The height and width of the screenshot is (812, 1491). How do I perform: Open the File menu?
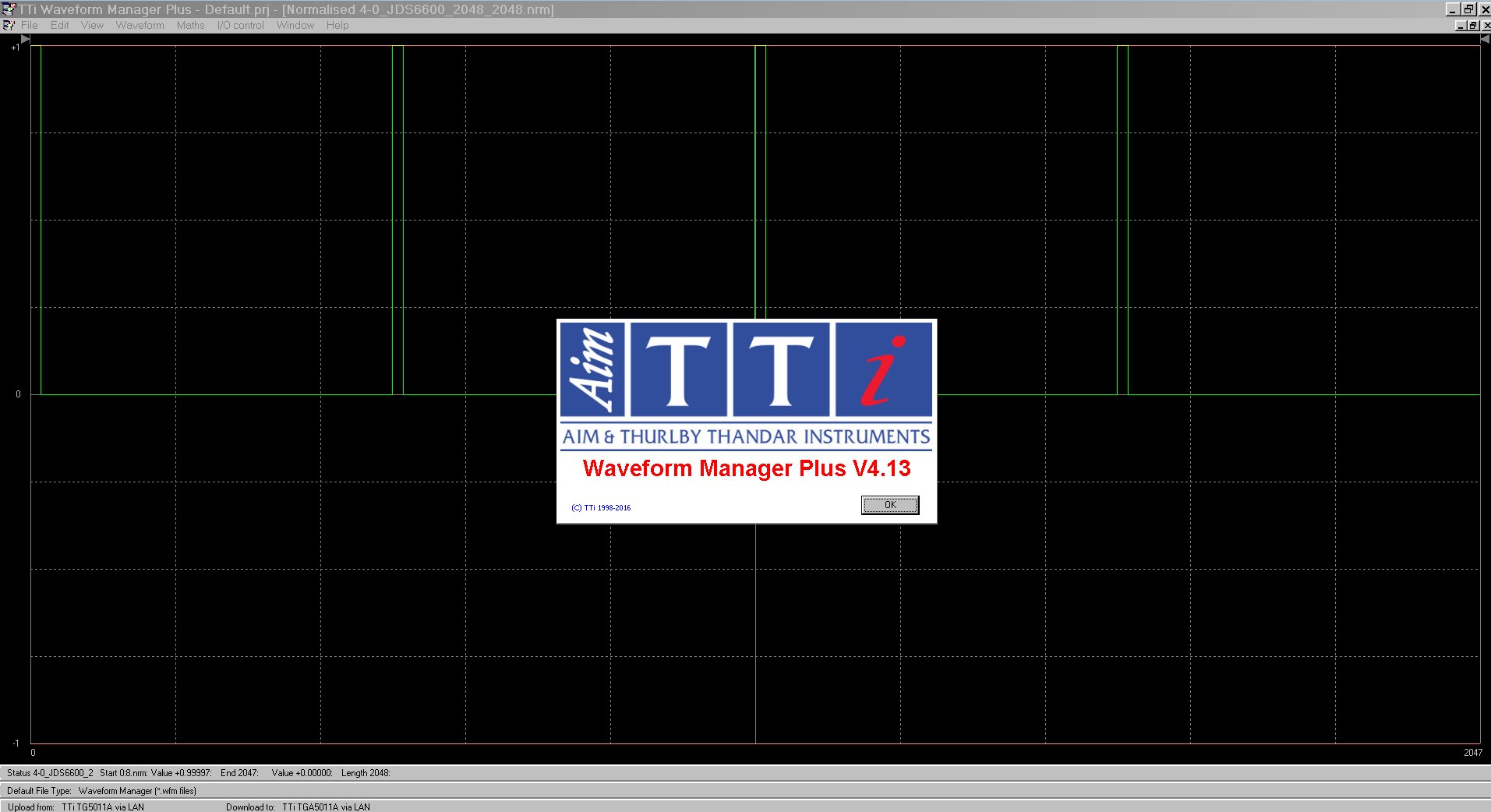(30, 25)
